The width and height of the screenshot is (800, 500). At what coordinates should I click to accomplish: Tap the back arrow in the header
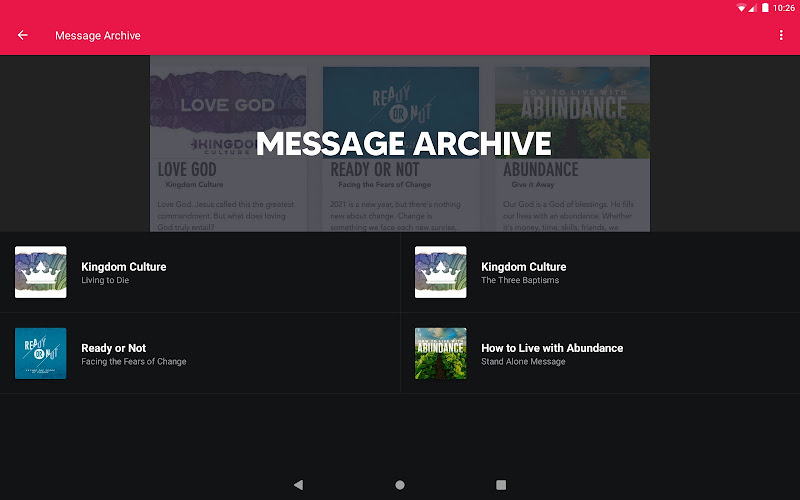pos(22,35)
